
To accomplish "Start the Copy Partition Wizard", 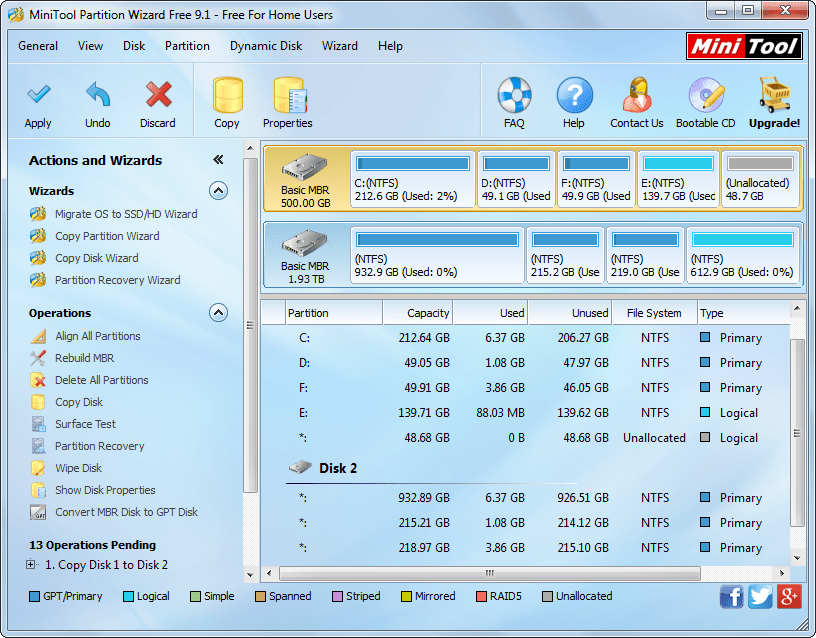I will 107,236.
